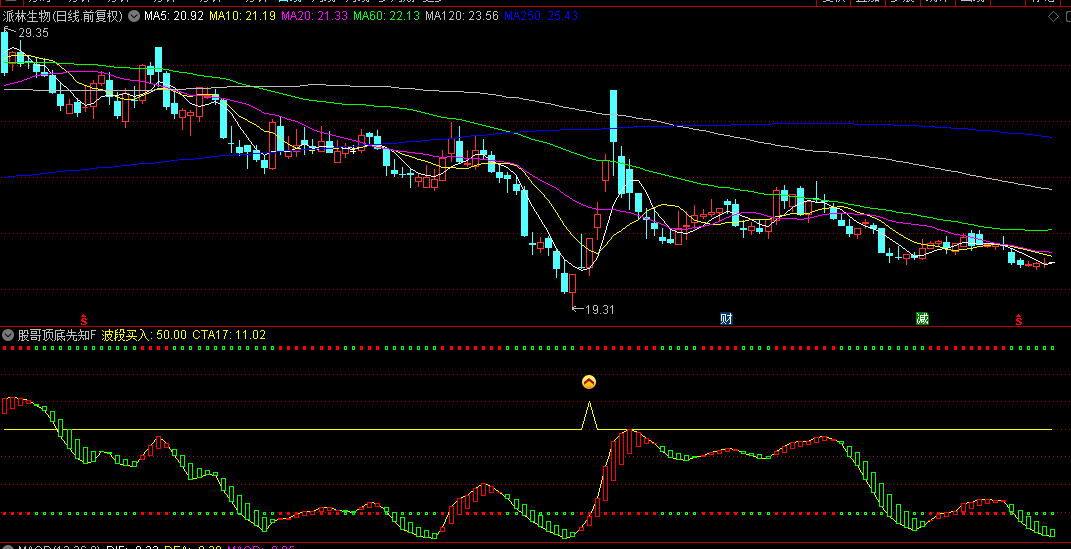
Task: Select the MA10: 21.19 label
Action: 242,16
